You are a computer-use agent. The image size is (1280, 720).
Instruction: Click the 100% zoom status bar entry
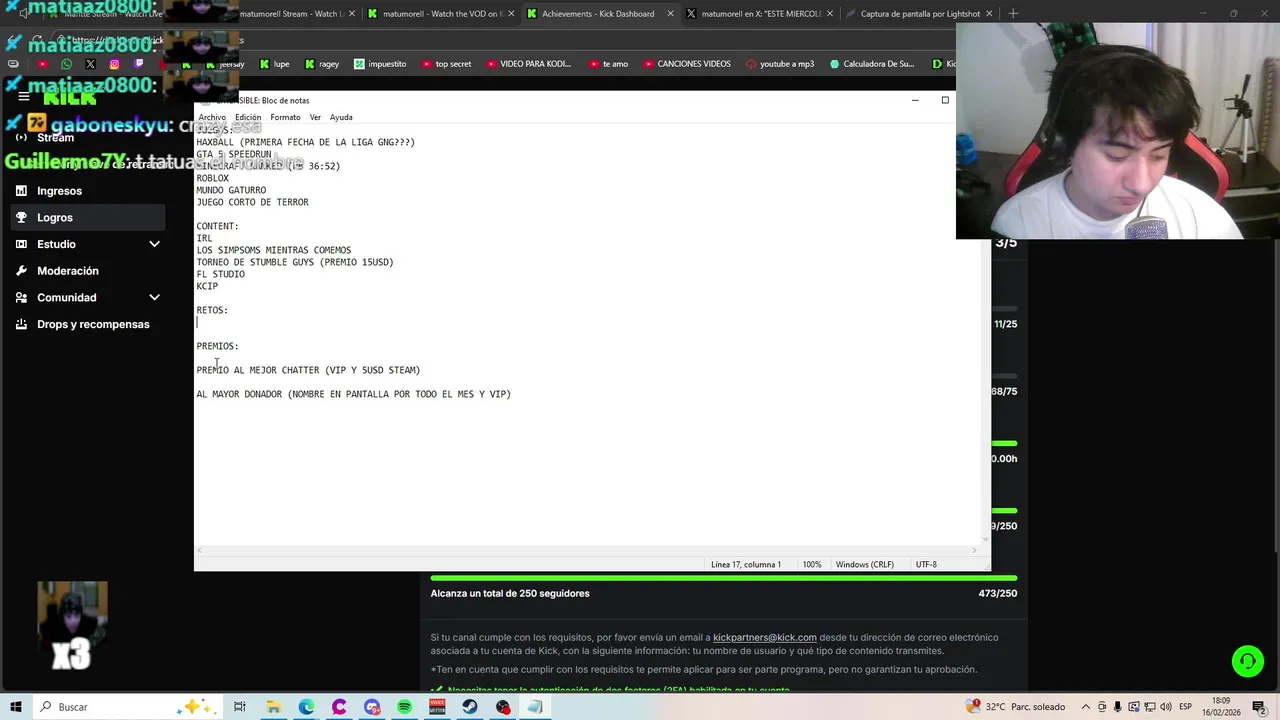[812, 564]
